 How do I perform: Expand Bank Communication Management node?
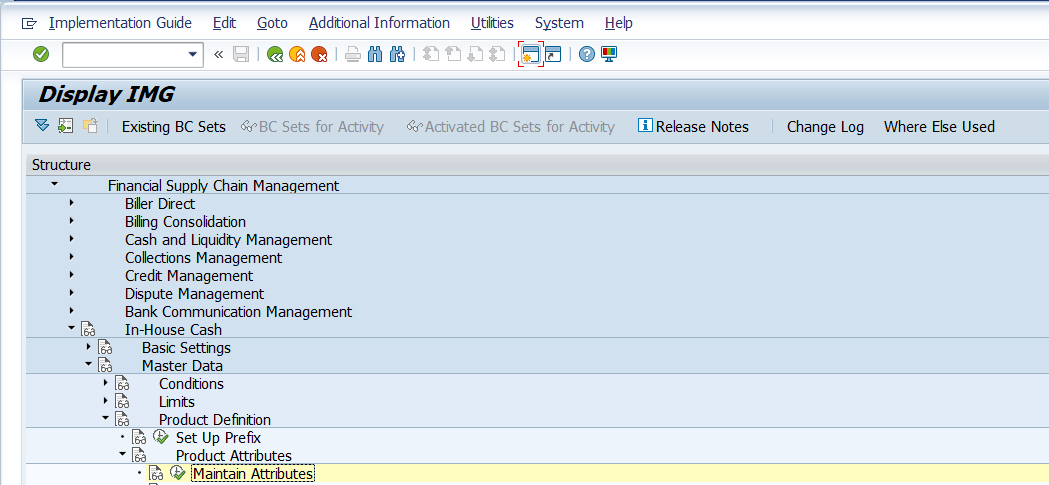tap(72, 310)
